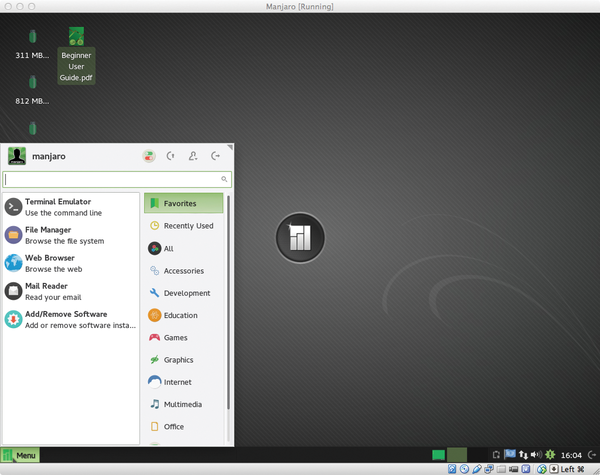Launch Mail Reader from favorites

71,291
